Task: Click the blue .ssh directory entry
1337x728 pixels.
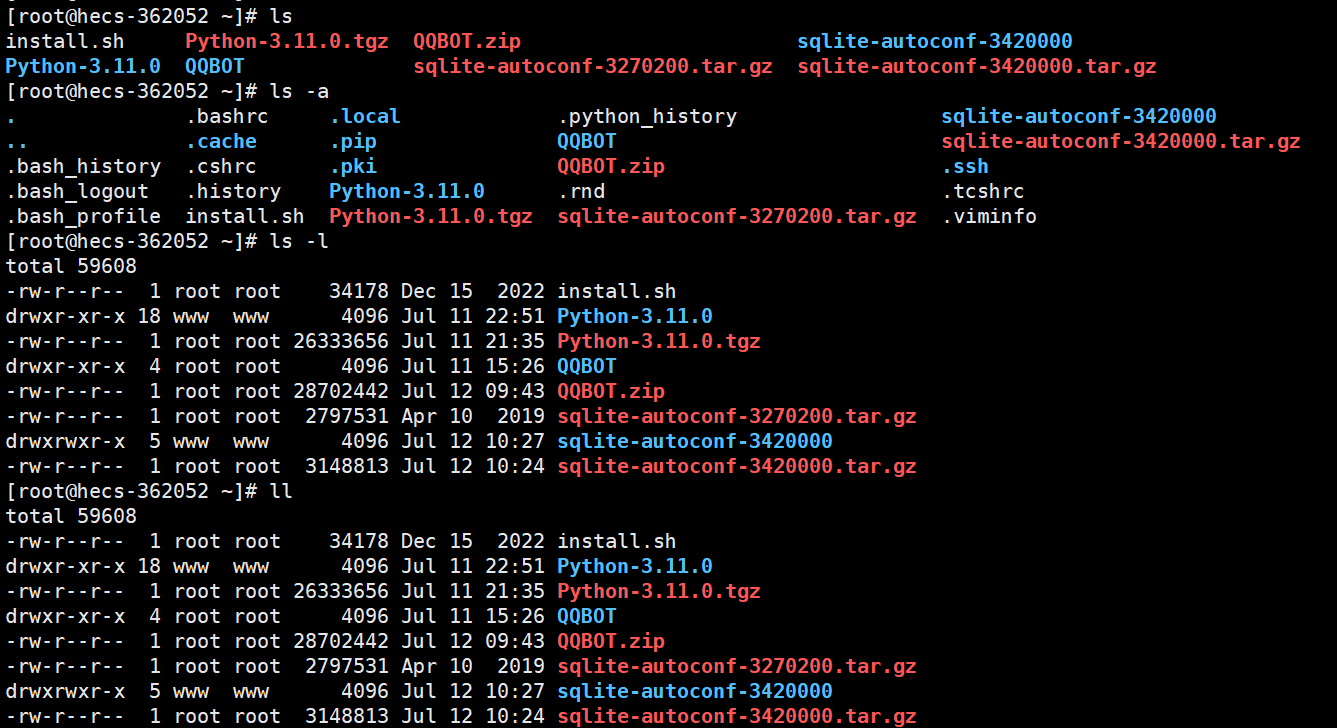Action: [965, 166]
